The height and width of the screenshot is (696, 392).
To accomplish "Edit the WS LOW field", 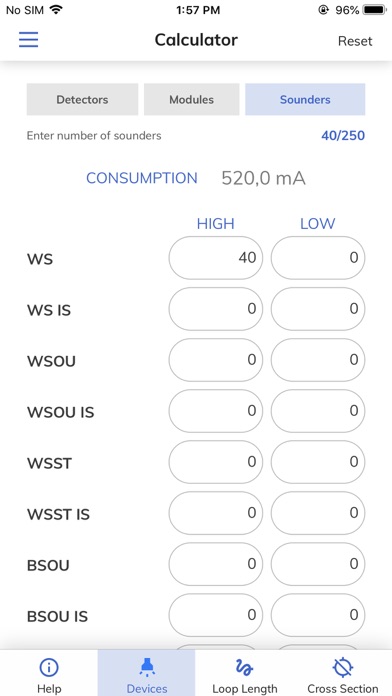I will (318, 257).
